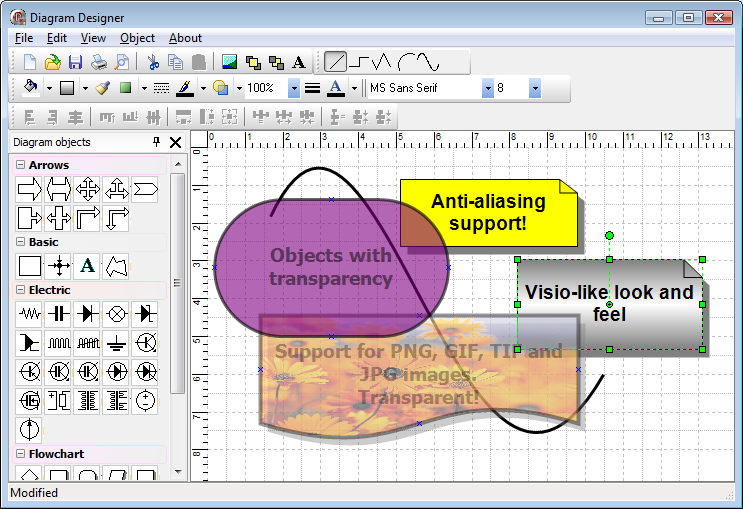The image size is (743, 509).
Task: Open the Object menu
Action: click(x=137, y=38)
